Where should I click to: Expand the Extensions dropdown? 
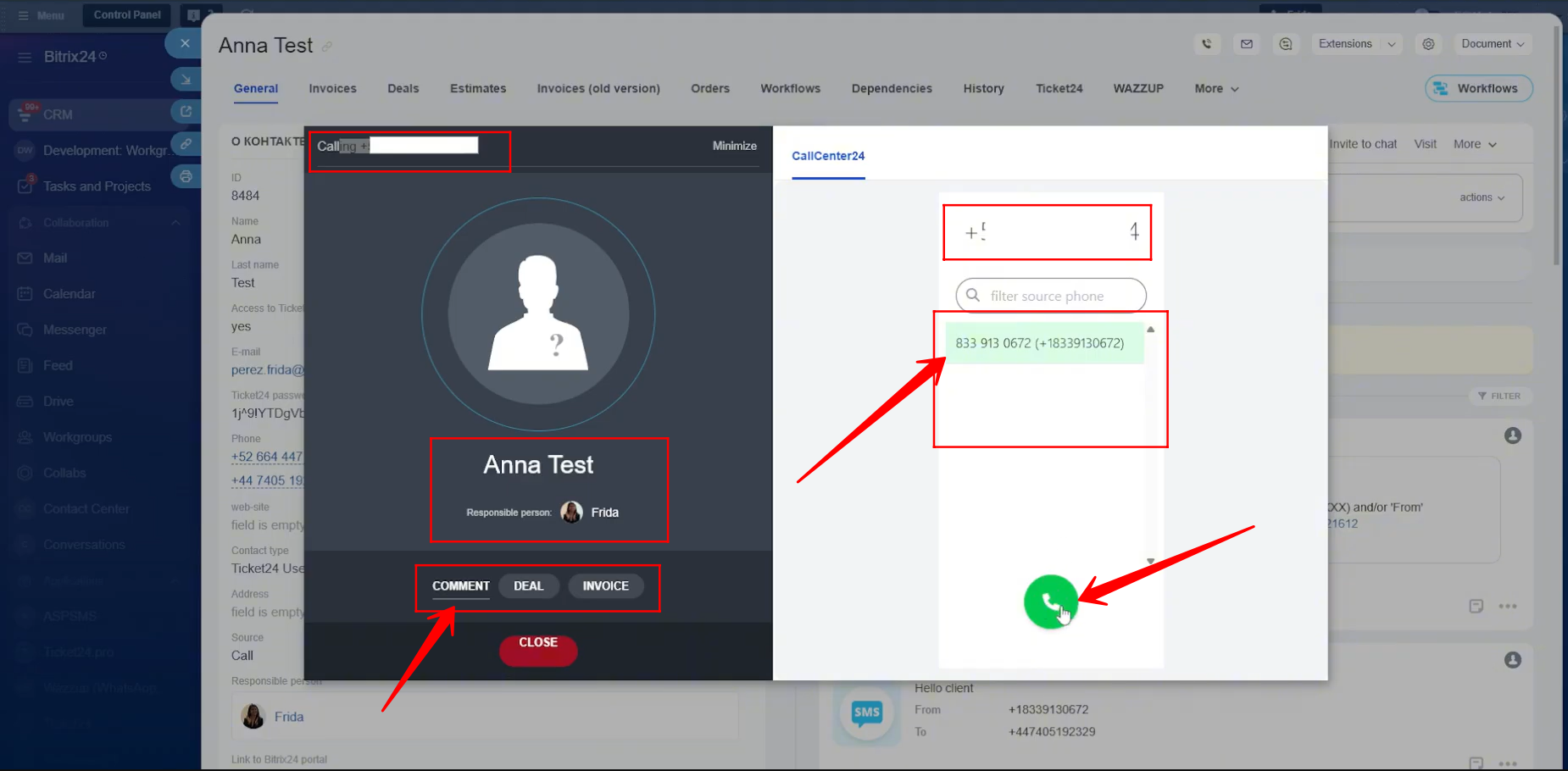coord(1356,44)
